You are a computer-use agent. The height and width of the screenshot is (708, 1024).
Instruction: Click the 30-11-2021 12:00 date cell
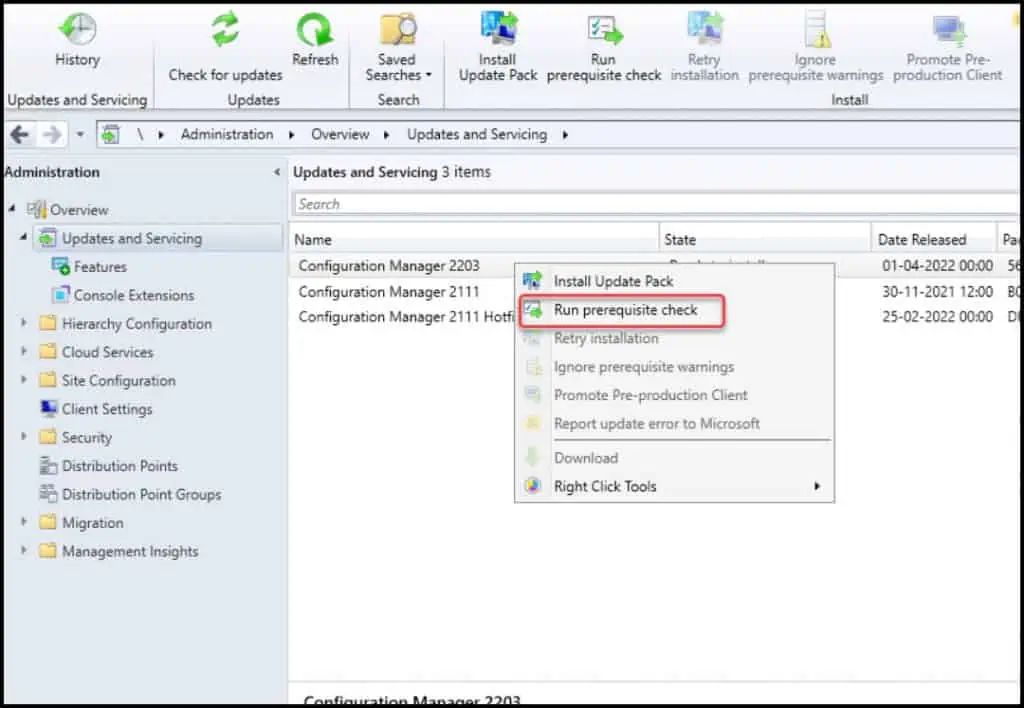tap(937, 292)
